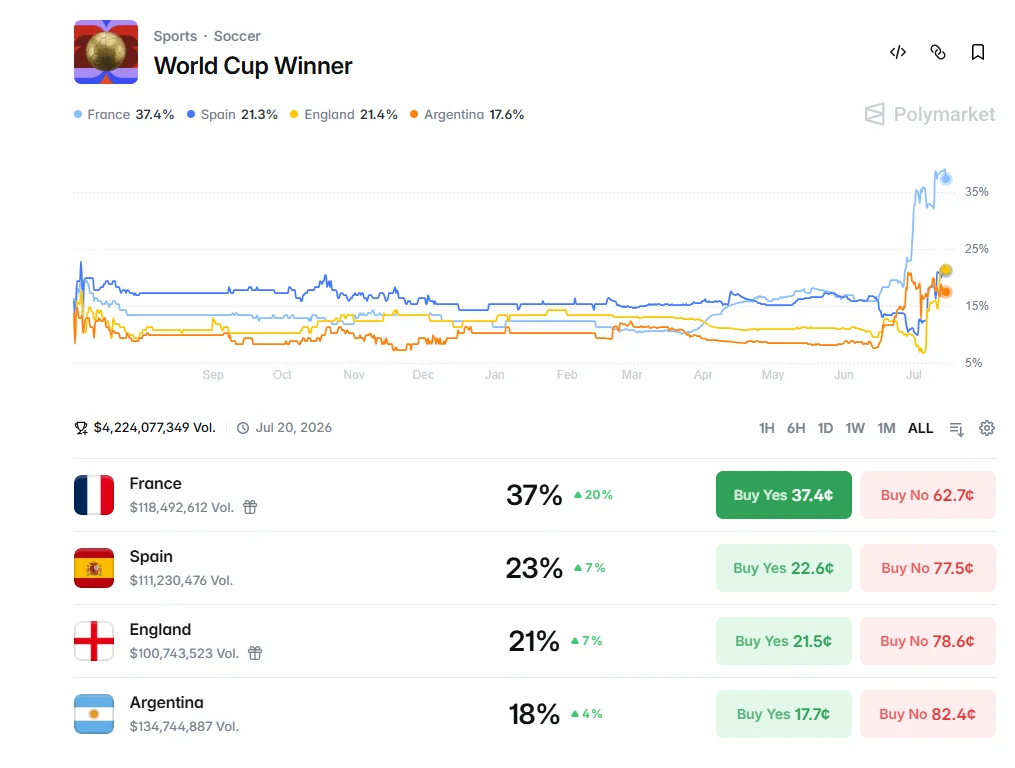Click England rewards gift icon

[x=255, y=653]
